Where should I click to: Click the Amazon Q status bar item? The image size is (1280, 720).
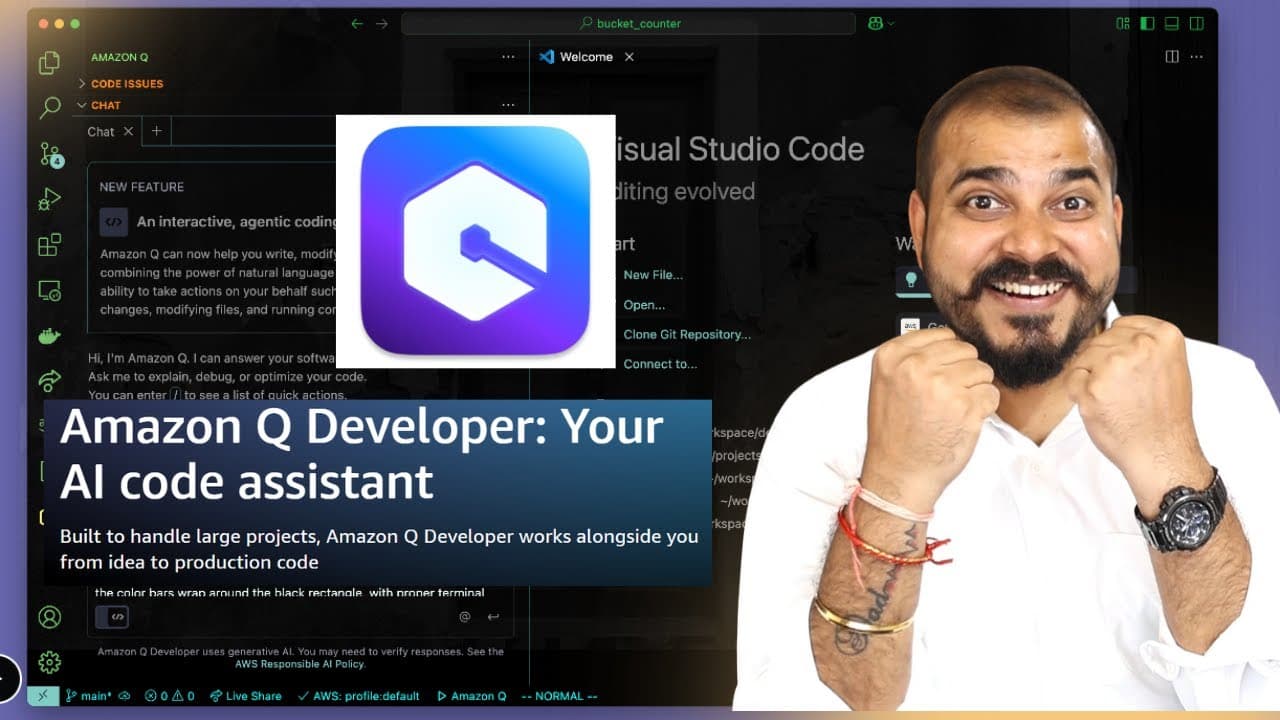pyautogui.click(x=471, y=696)
